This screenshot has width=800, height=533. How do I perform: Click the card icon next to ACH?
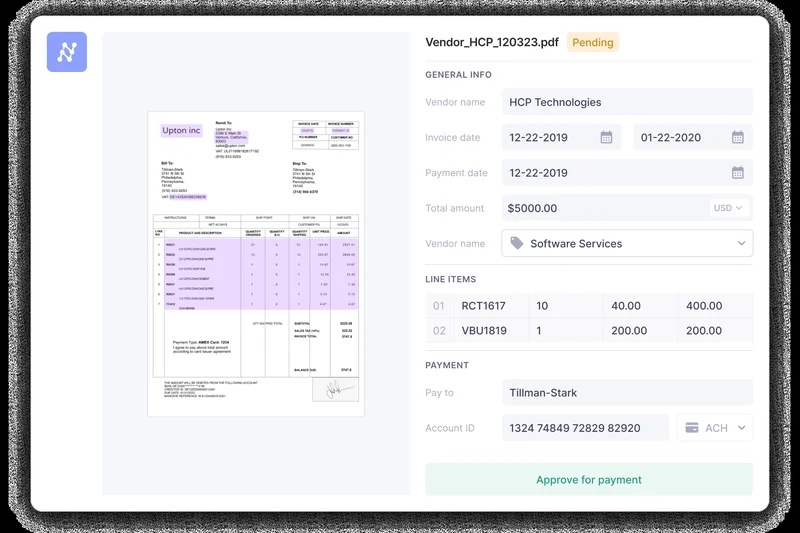(691, 428)
